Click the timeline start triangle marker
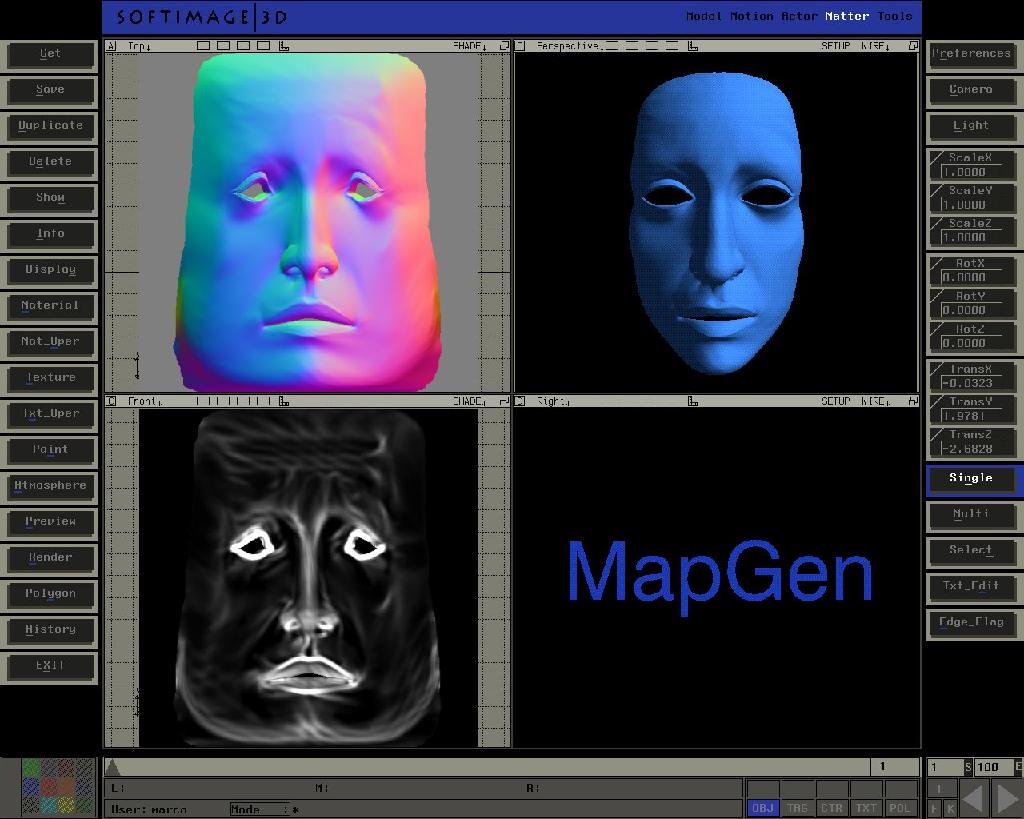 click(112, 767)
